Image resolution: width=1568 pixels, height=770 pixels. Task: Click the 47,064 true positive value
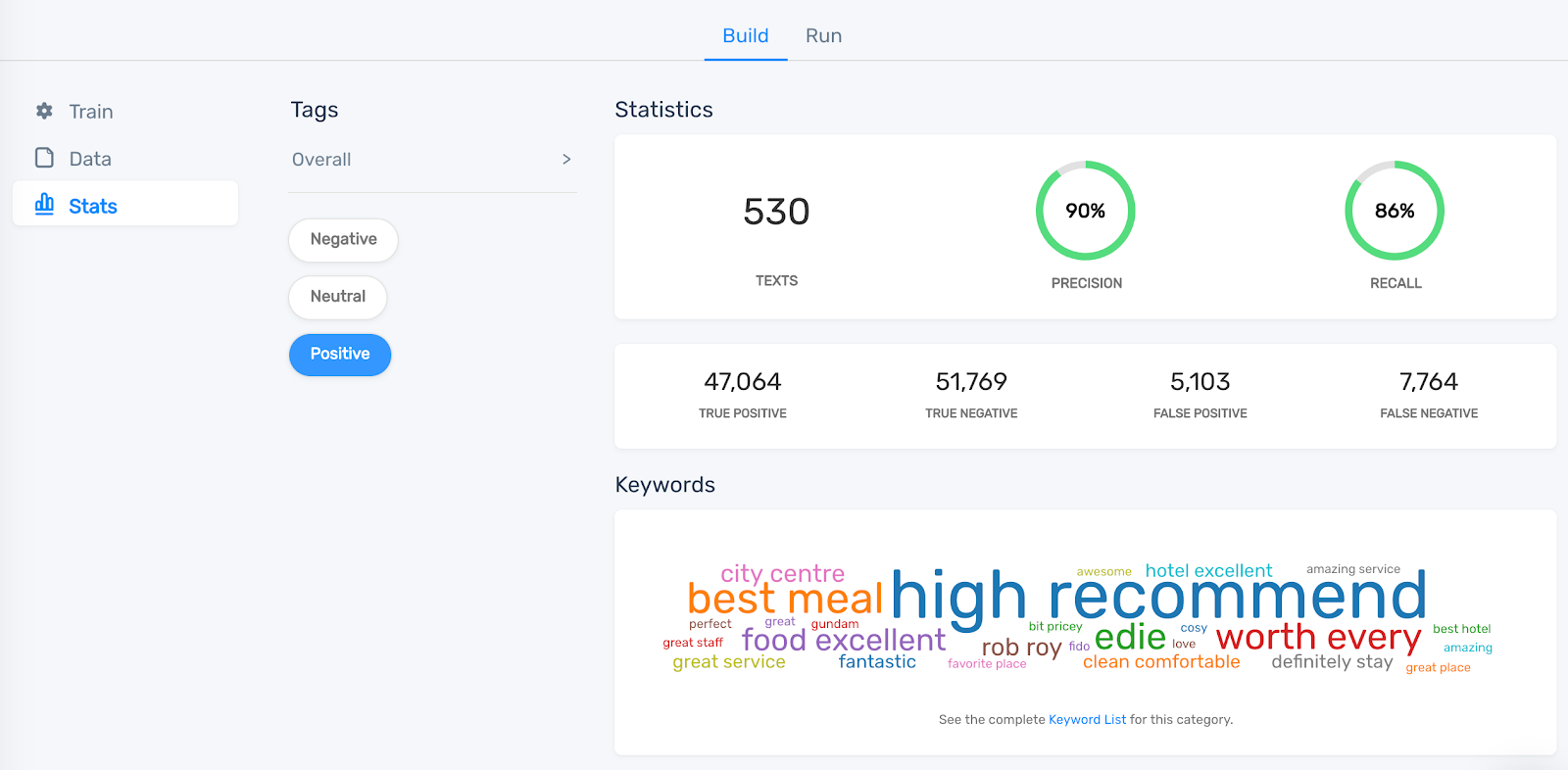point(743,381)
